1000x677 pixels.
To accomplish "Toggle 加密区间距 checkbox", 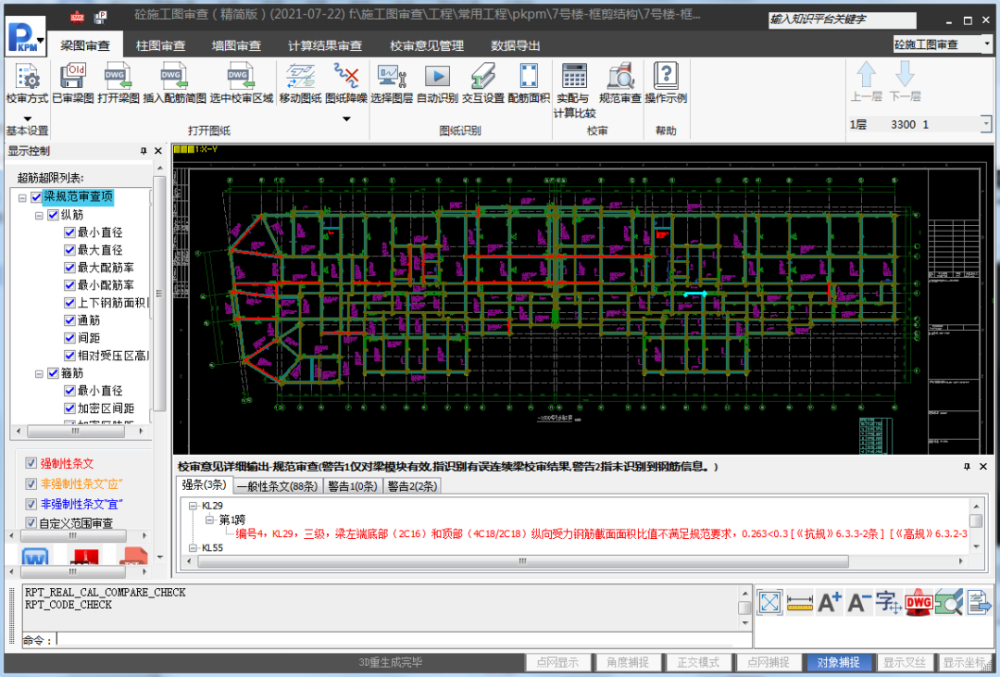I will pos(70,408).
